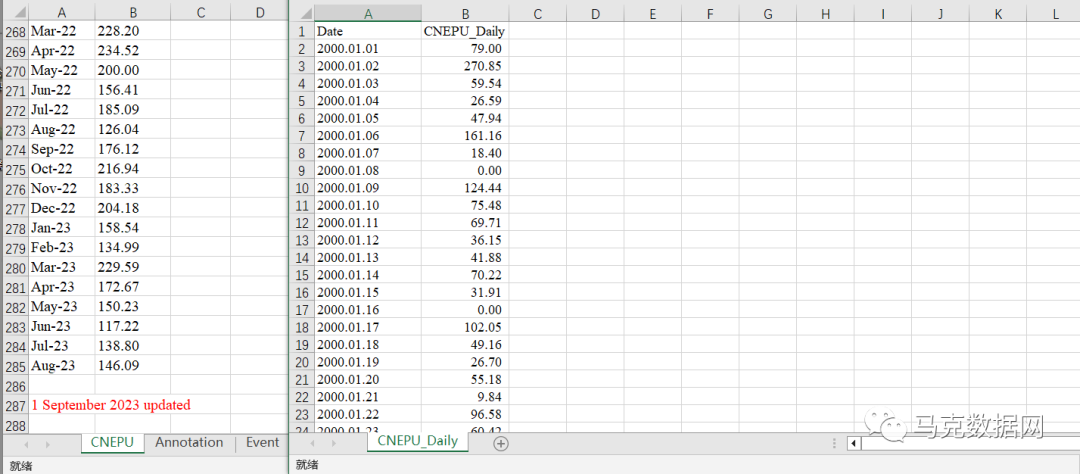
Task: Click value 234.52 in left window
Action: [x=133, y=50]
